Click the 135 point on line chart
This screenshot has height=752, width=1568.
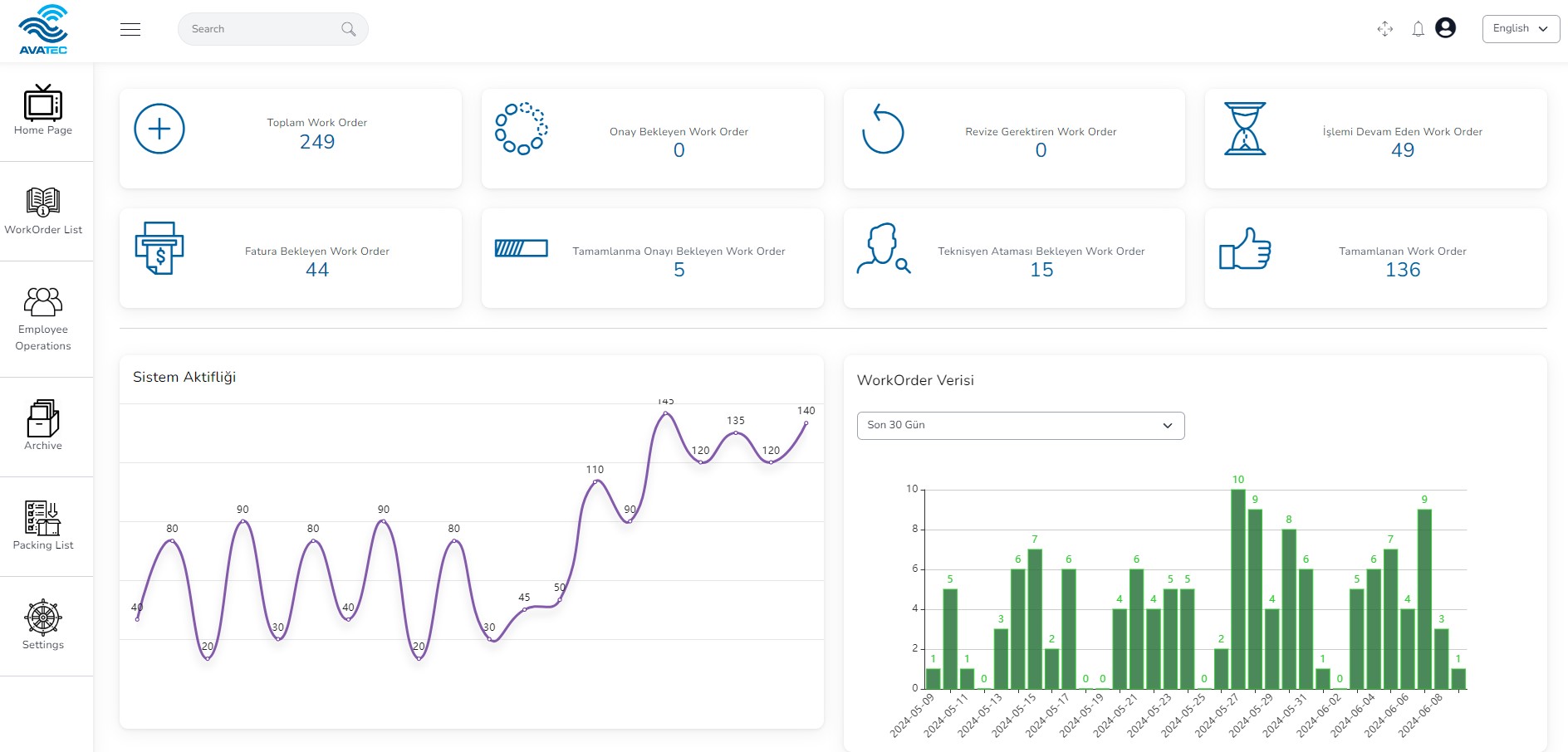point(736,432)
